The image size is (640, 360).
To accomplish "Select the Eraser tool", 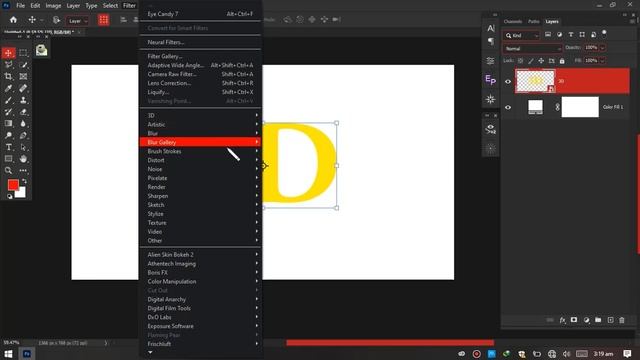I will tap(23, 112).
